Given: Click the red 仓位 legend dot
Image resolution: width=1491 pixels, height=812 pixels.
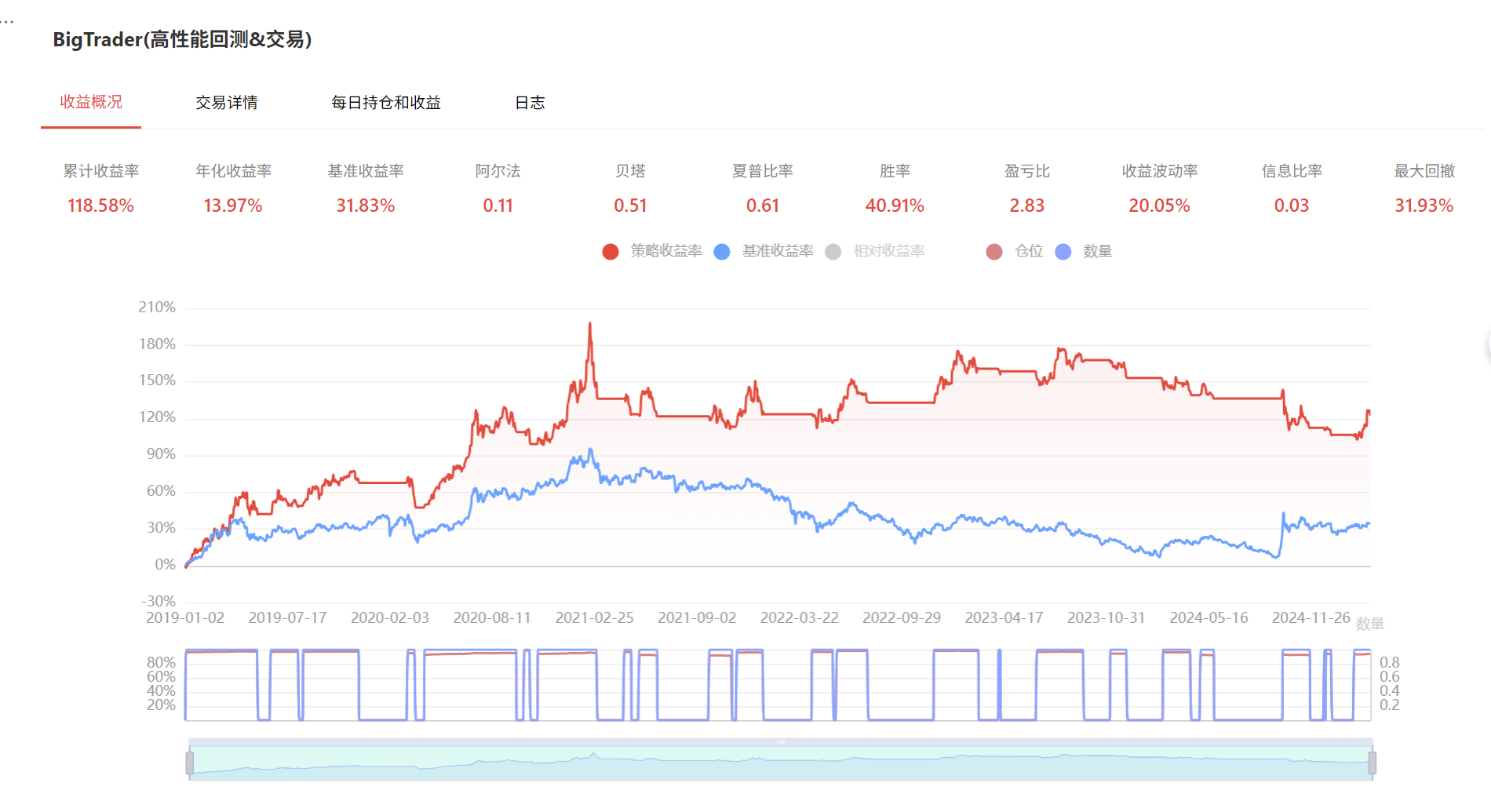Looking at the screenshot, I should coord(994,252).
